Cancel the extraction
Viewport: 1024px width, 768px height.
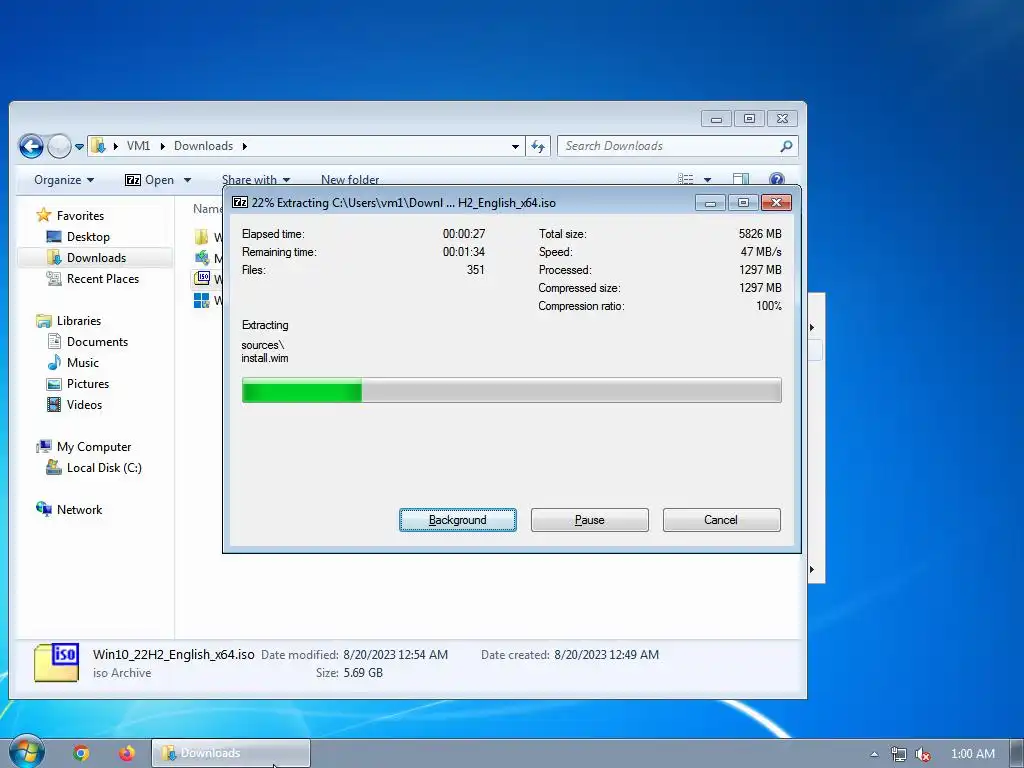(722, 520)
